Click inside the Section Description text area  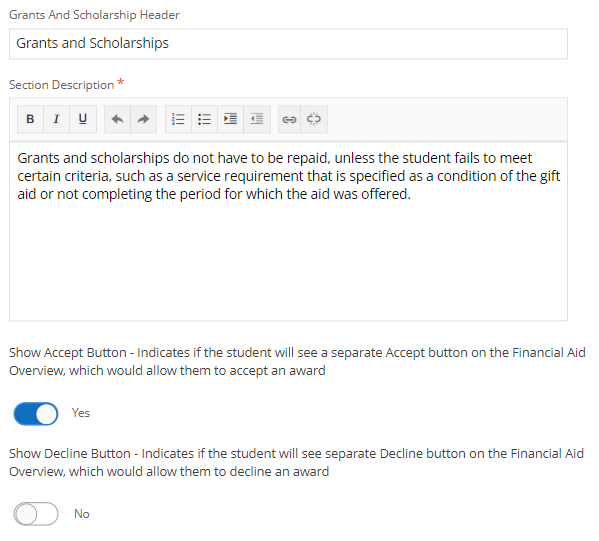288,231
